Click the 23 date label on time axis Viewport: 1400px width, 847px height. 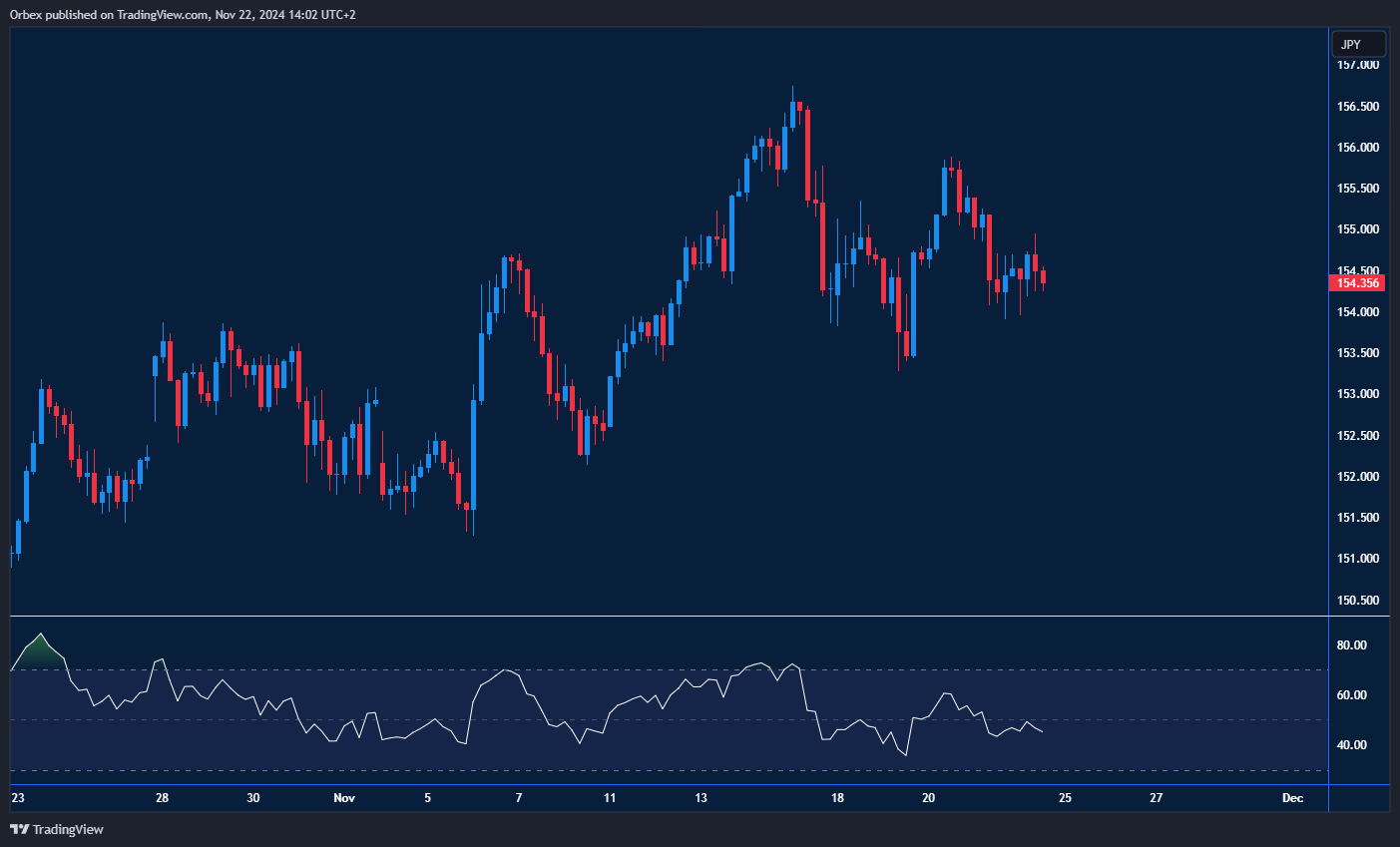coord(18,798)
